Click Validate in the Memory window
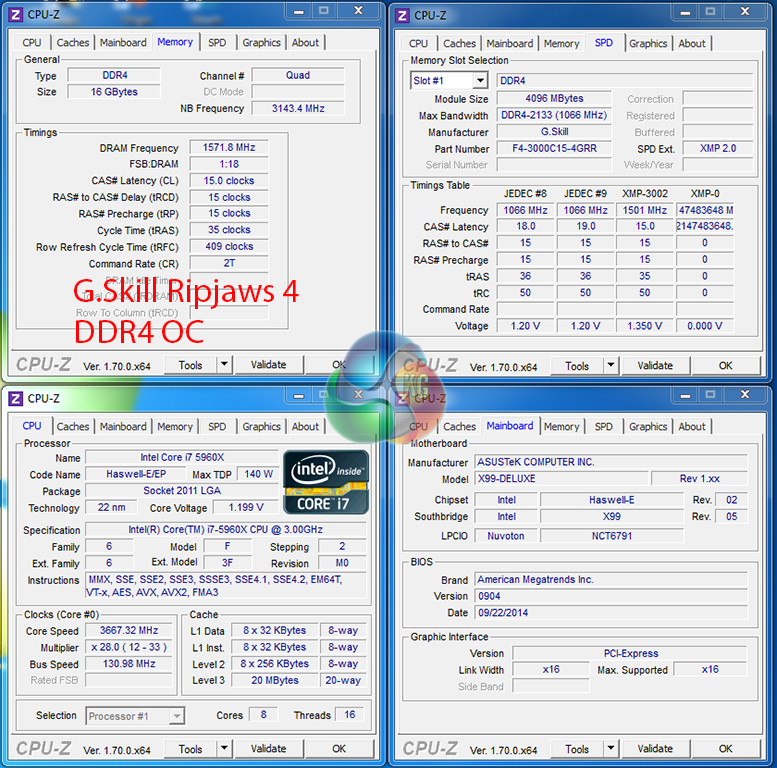Screen dimensions: 777x768 click(268, 365)
